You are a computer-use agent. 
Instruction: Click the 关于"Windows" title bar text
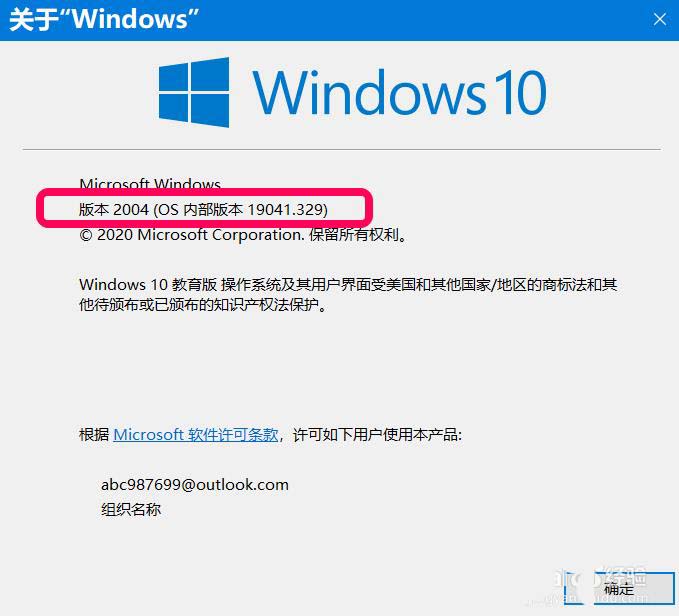click(x=104, y=19)
